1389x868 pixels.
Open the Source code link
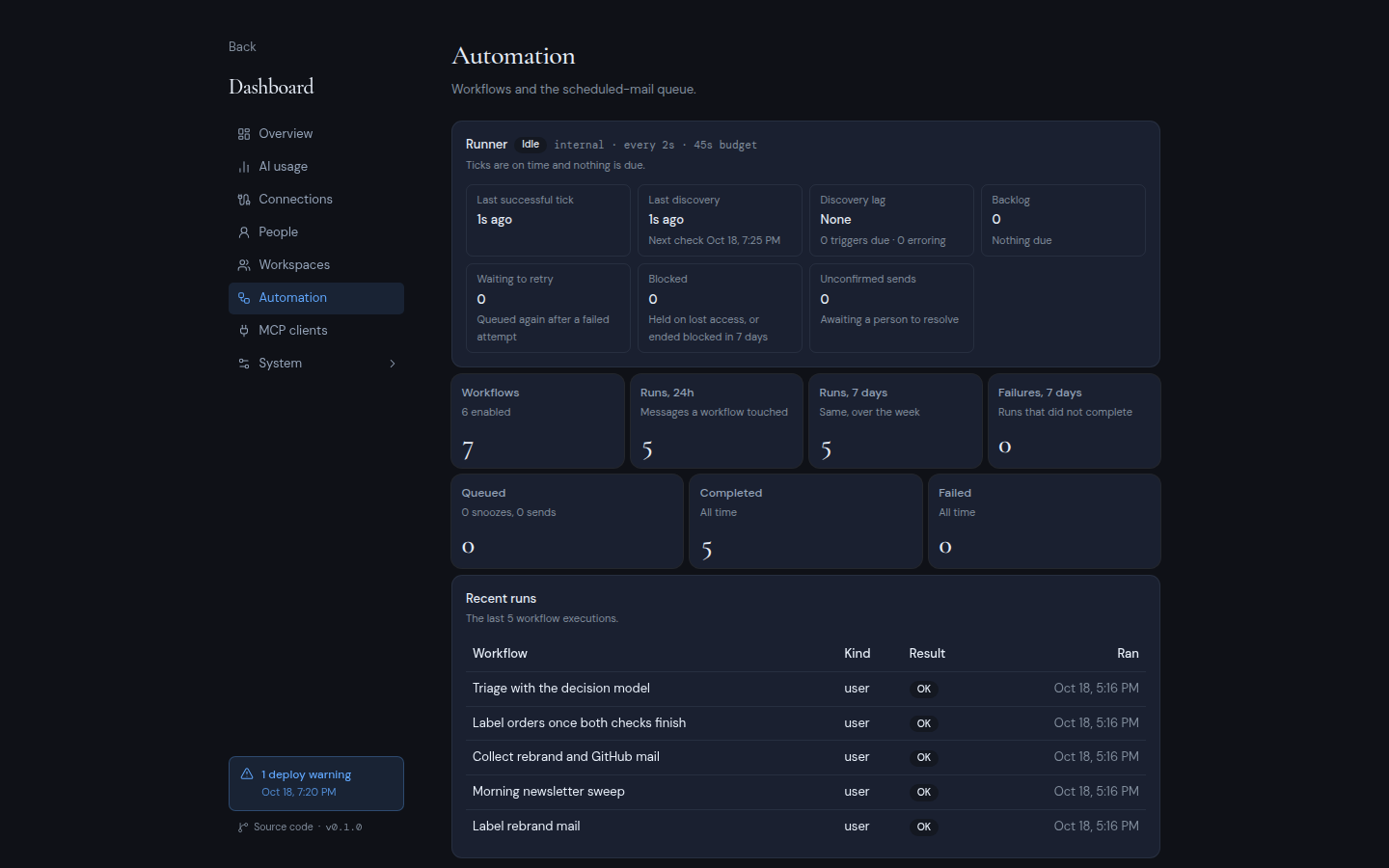click(284, 827)
